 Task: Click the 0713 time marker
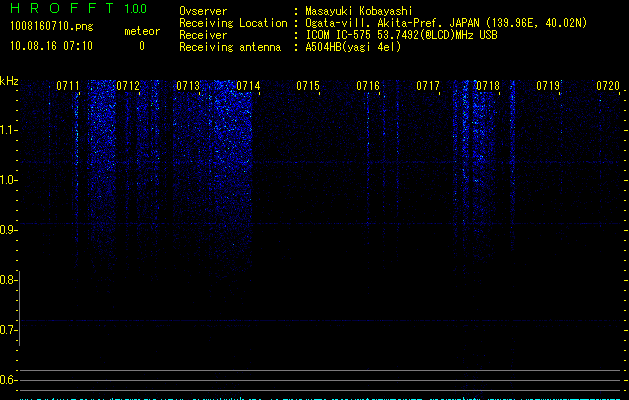tap(188, 86)
